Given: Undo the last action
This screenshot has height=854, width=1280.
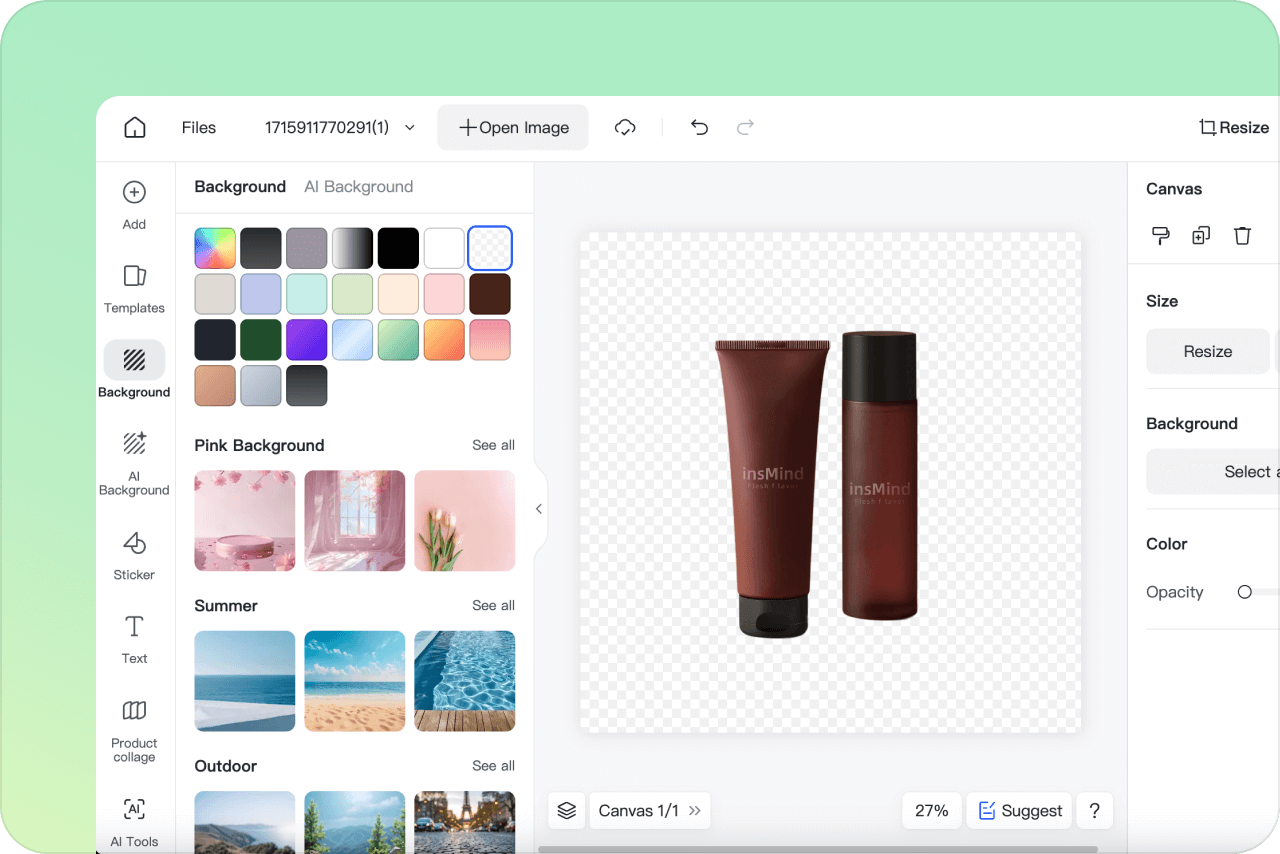Looking at the screenshot, I should 699,127.
